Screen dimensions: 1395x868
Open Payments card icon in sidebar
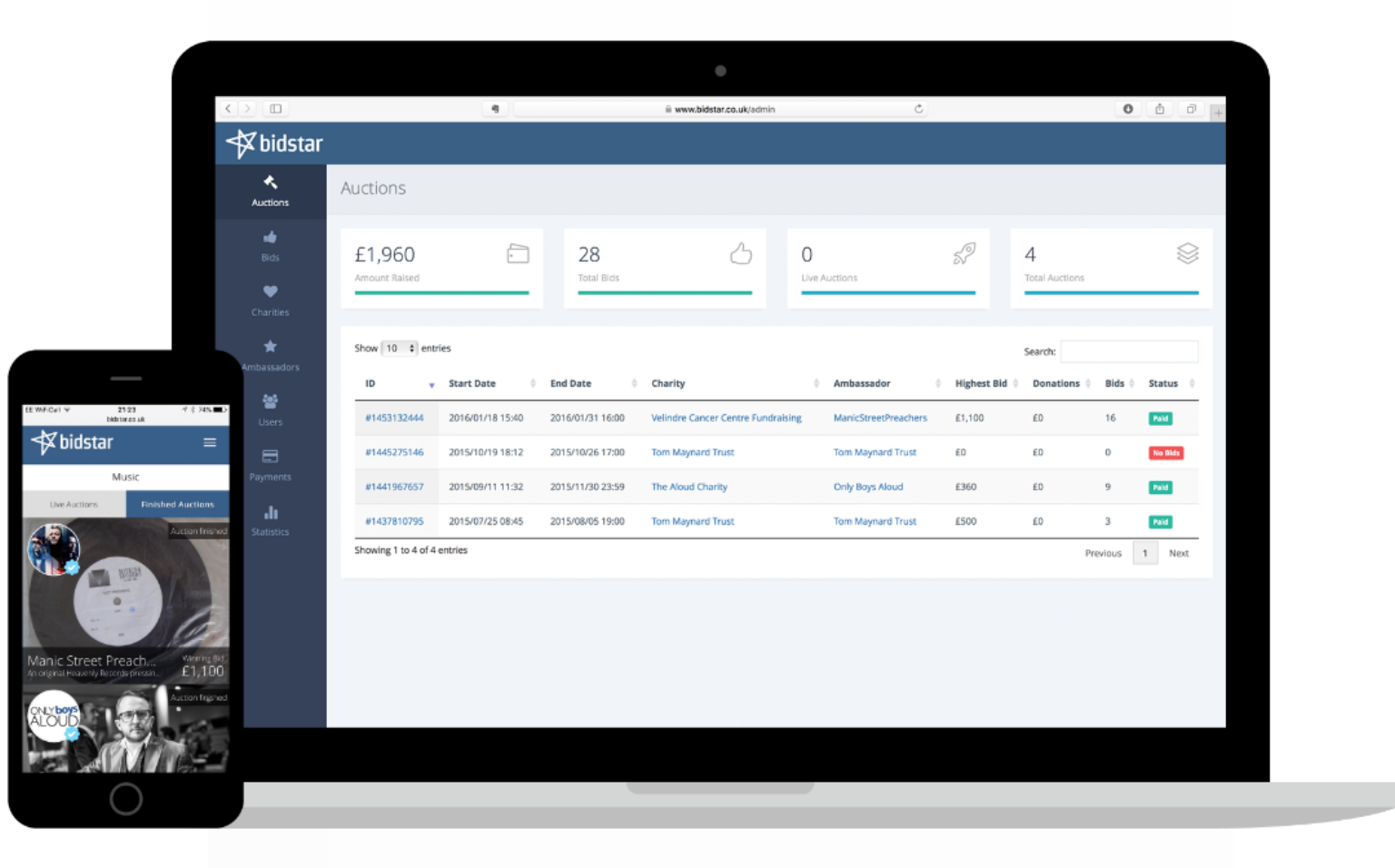pos(270,465)
